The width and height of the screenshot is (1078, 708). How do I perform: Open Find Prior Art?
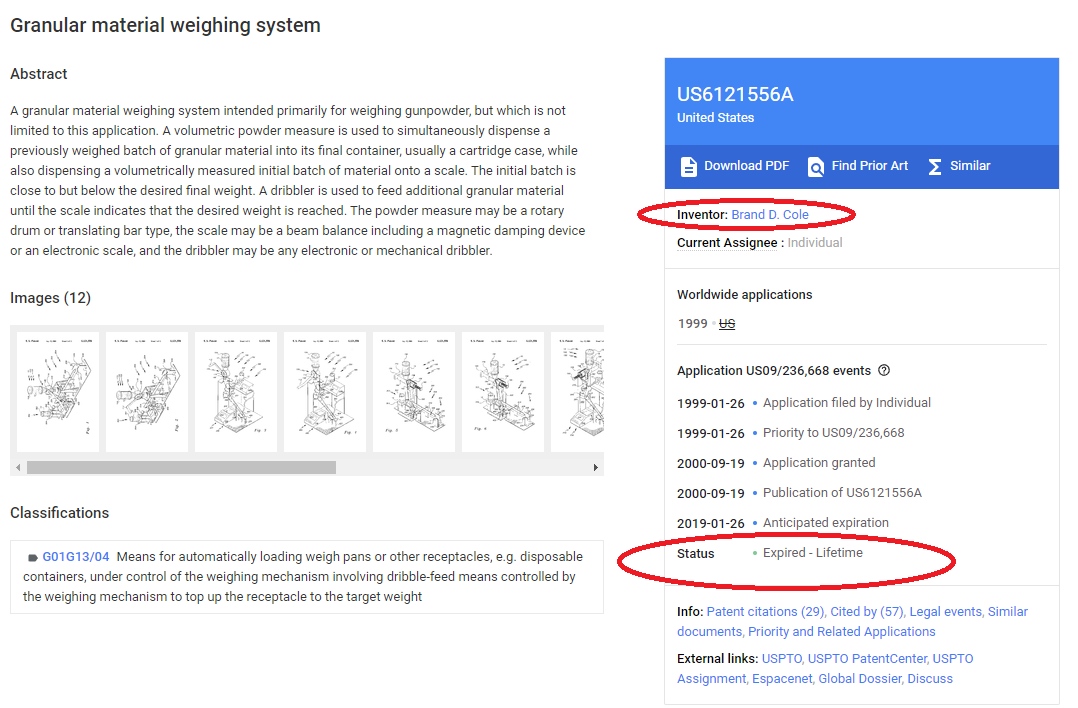[x=857, y=166]
